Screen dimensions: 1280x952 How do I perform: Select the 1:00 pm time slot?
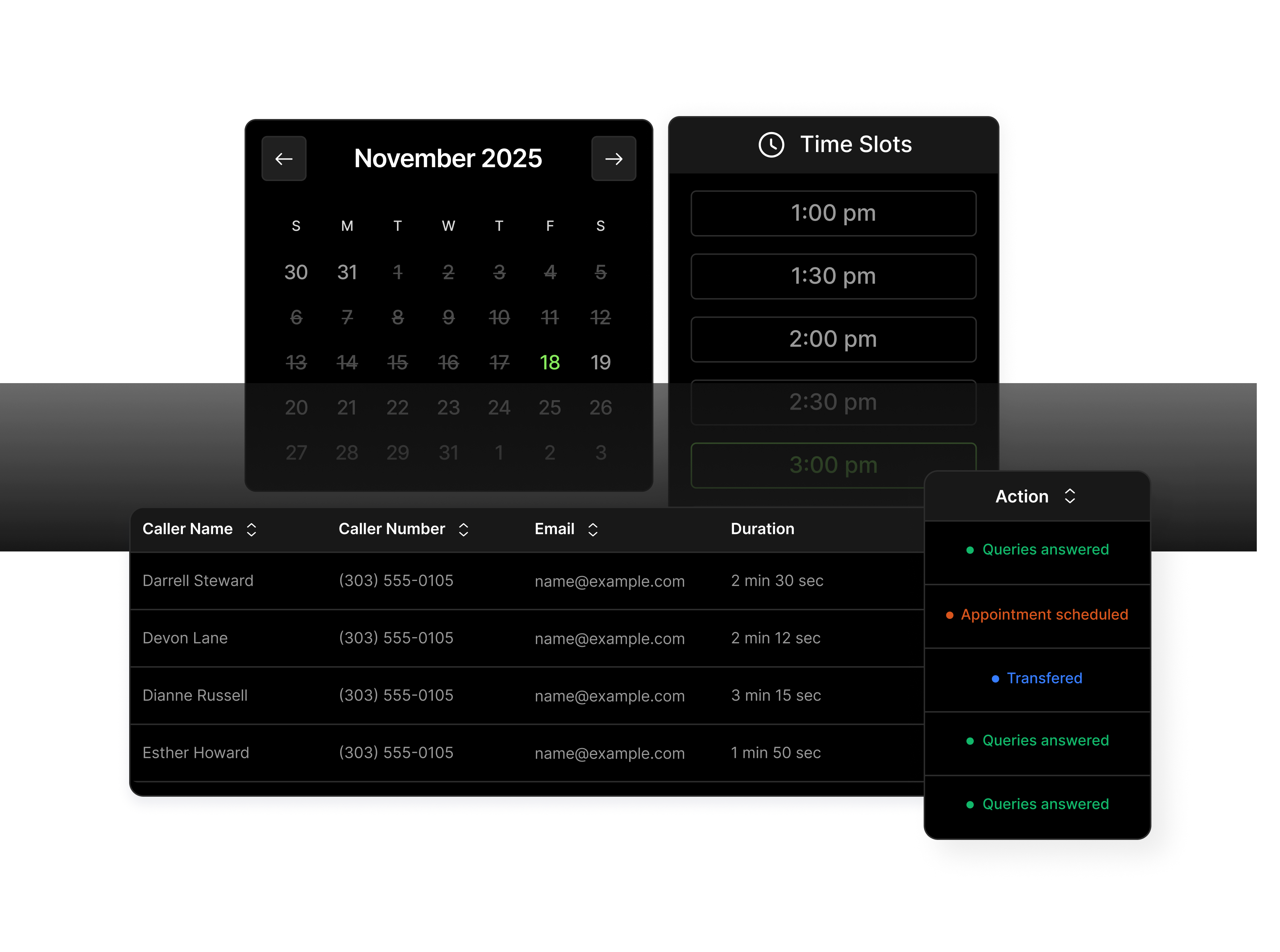[x=833, y=213]
